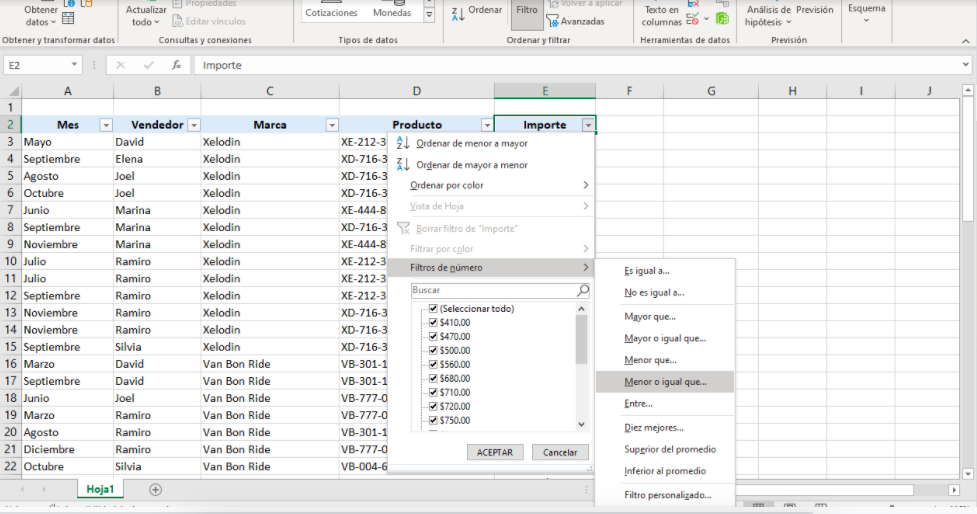
Task: Click the formula confirm checkmark icon
Action: [x=148, y=65]
